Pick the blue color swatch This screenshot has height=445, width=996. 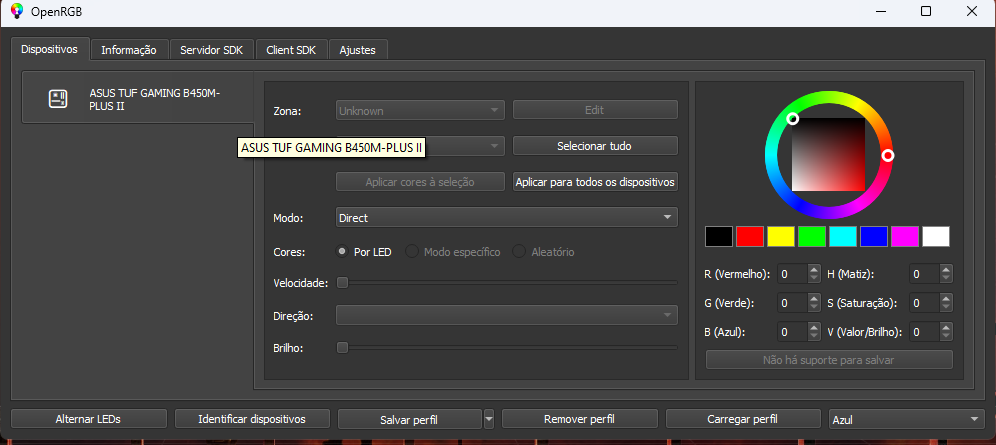[x=873, y=236]
